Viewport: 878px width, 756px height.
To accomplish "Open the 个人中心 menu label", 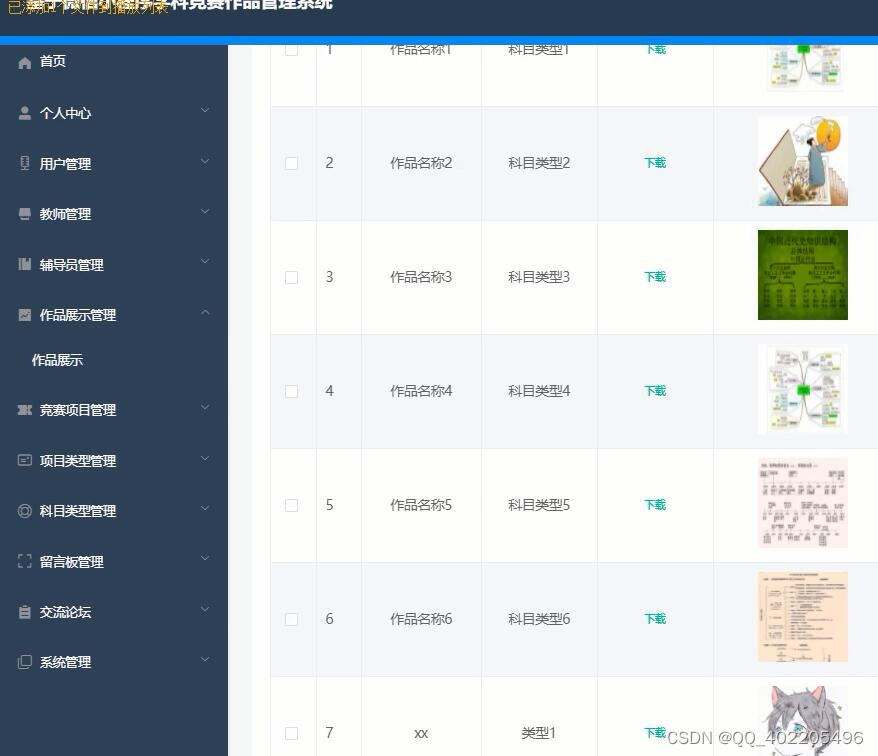I will [66, 113].
